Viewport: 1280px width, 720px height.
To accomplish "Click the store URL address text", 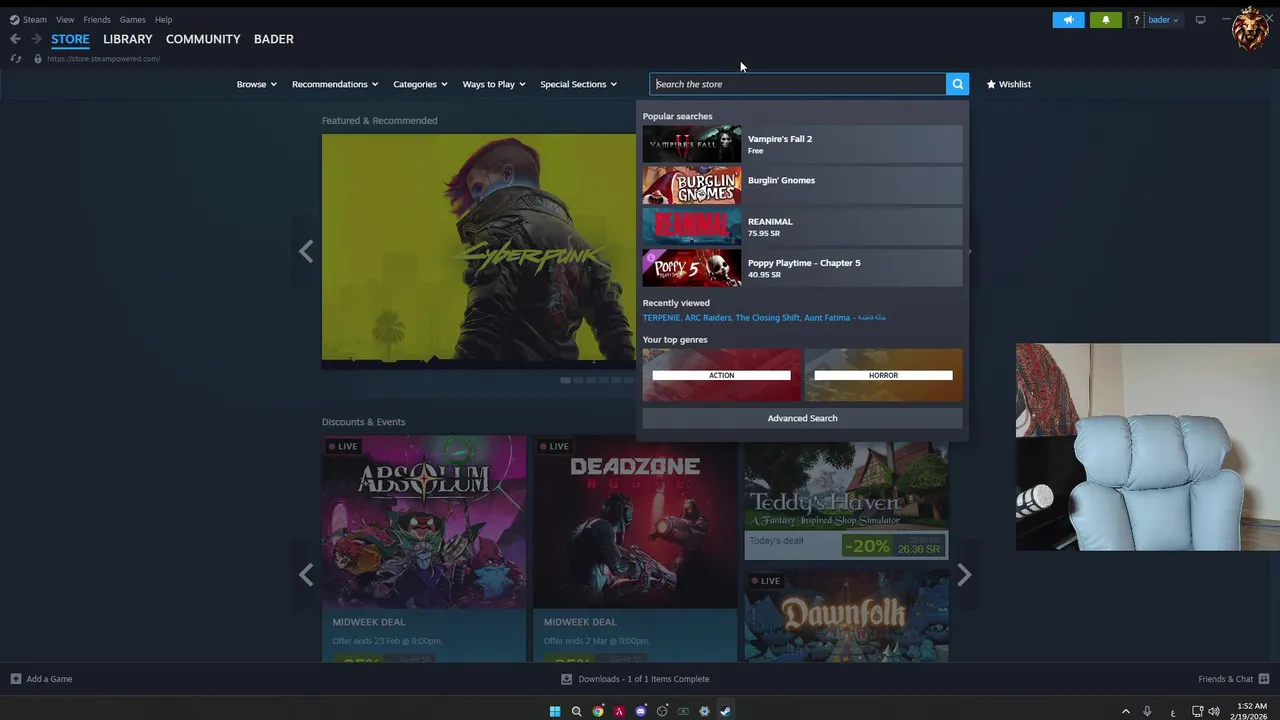I will point(103,59).
